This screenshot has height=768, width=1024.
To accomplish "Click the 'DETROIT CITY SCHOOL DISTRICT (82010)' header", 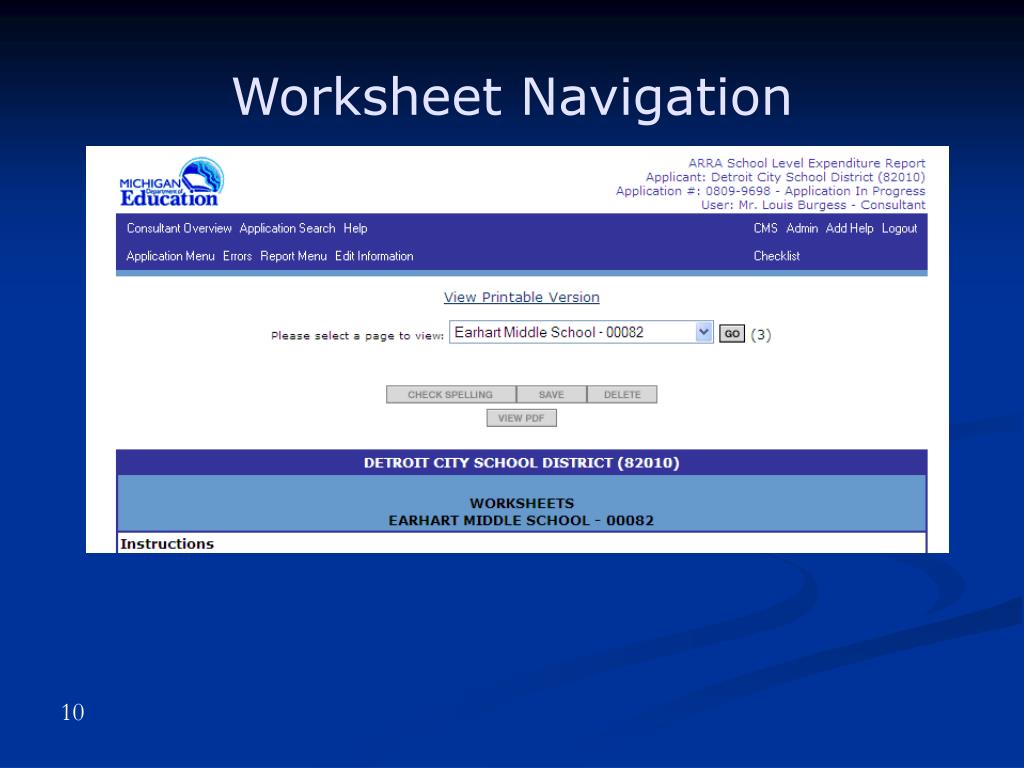I will coord(522,463).
